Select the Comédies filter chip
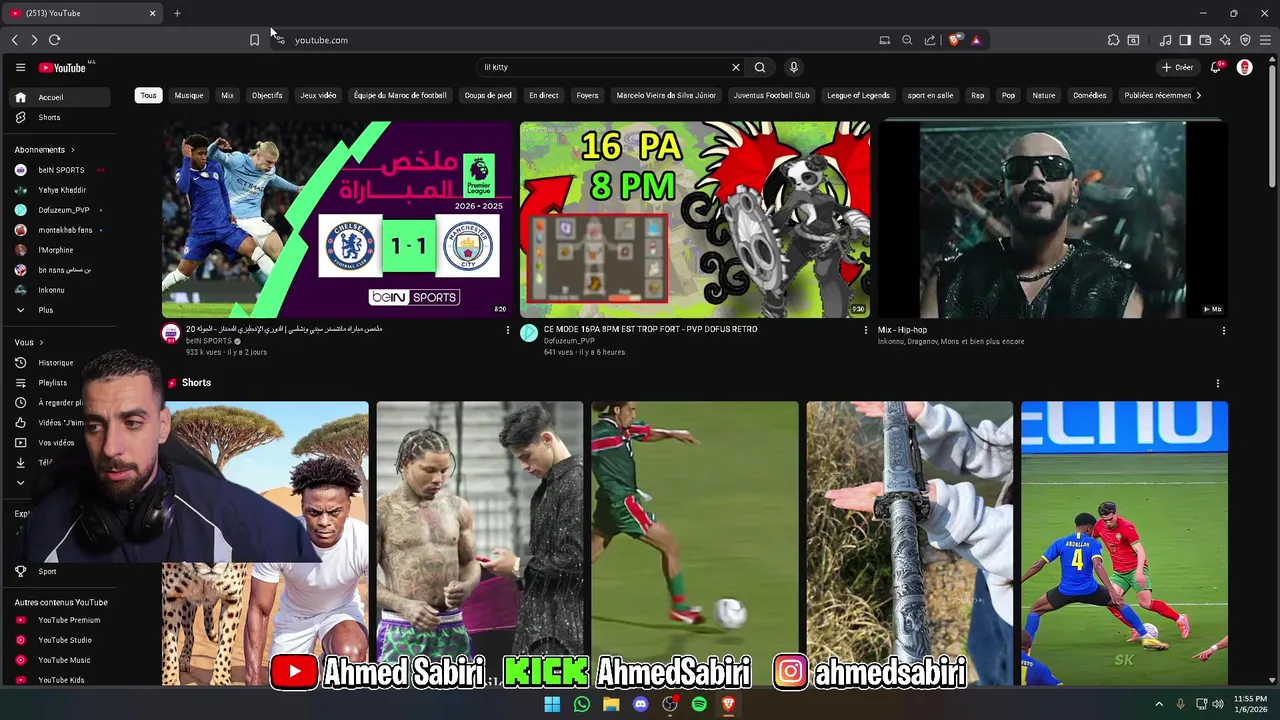 coord(1090,95)
